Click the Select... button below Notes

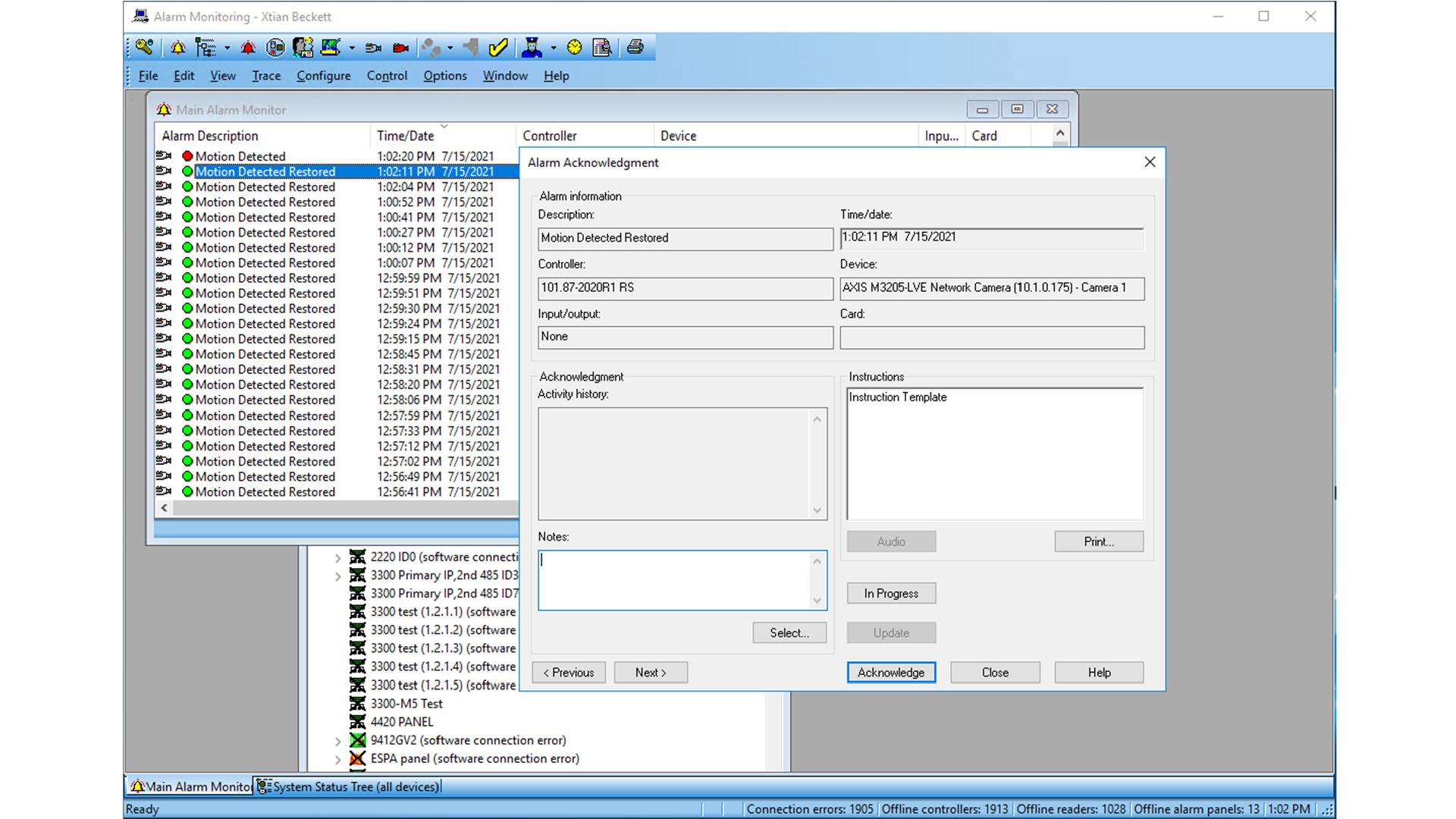(789, 633)
